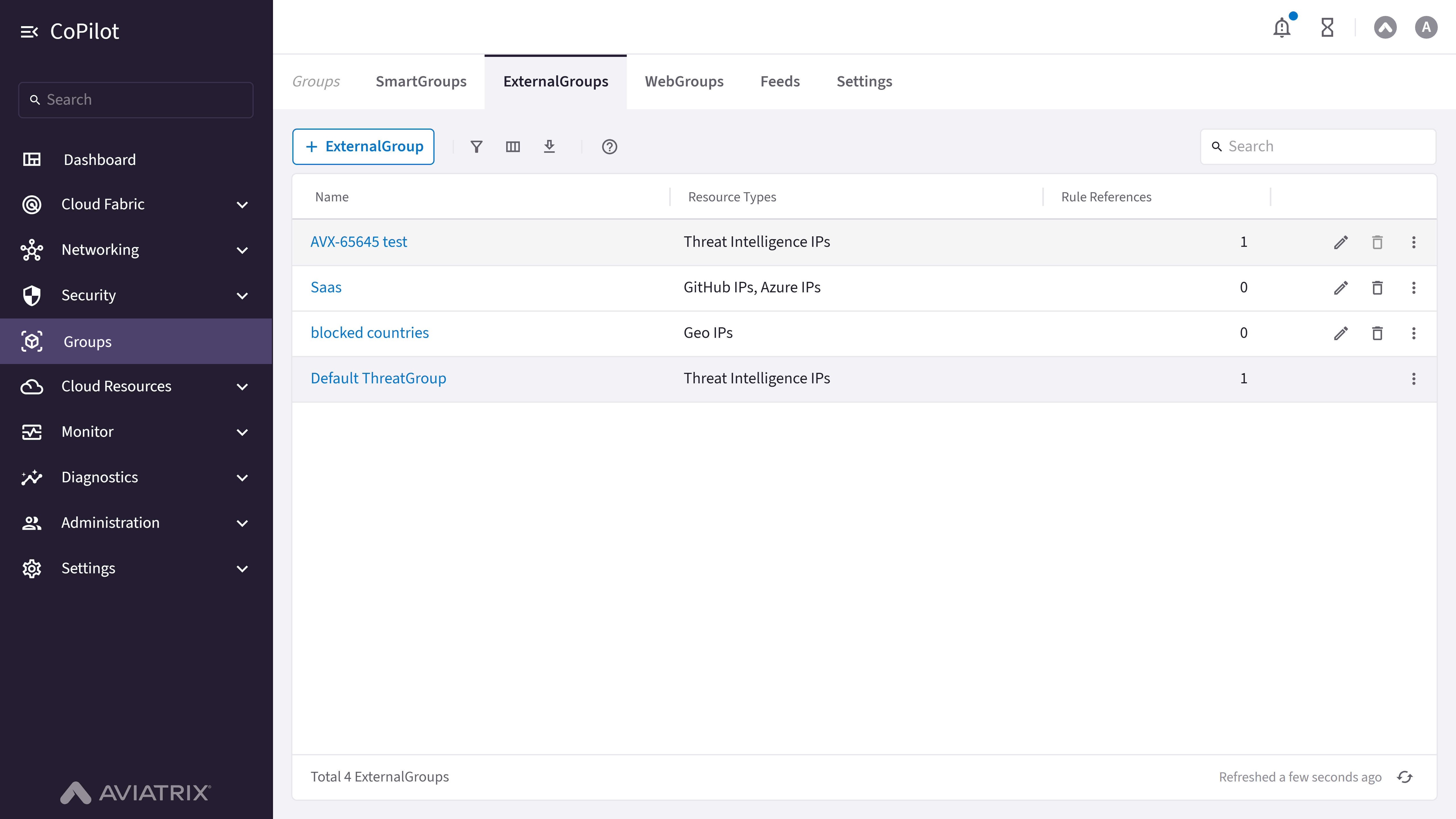Open the blocked countries link
The height and width of the screenshot is (819, 1456).
(x=370, y=334)
